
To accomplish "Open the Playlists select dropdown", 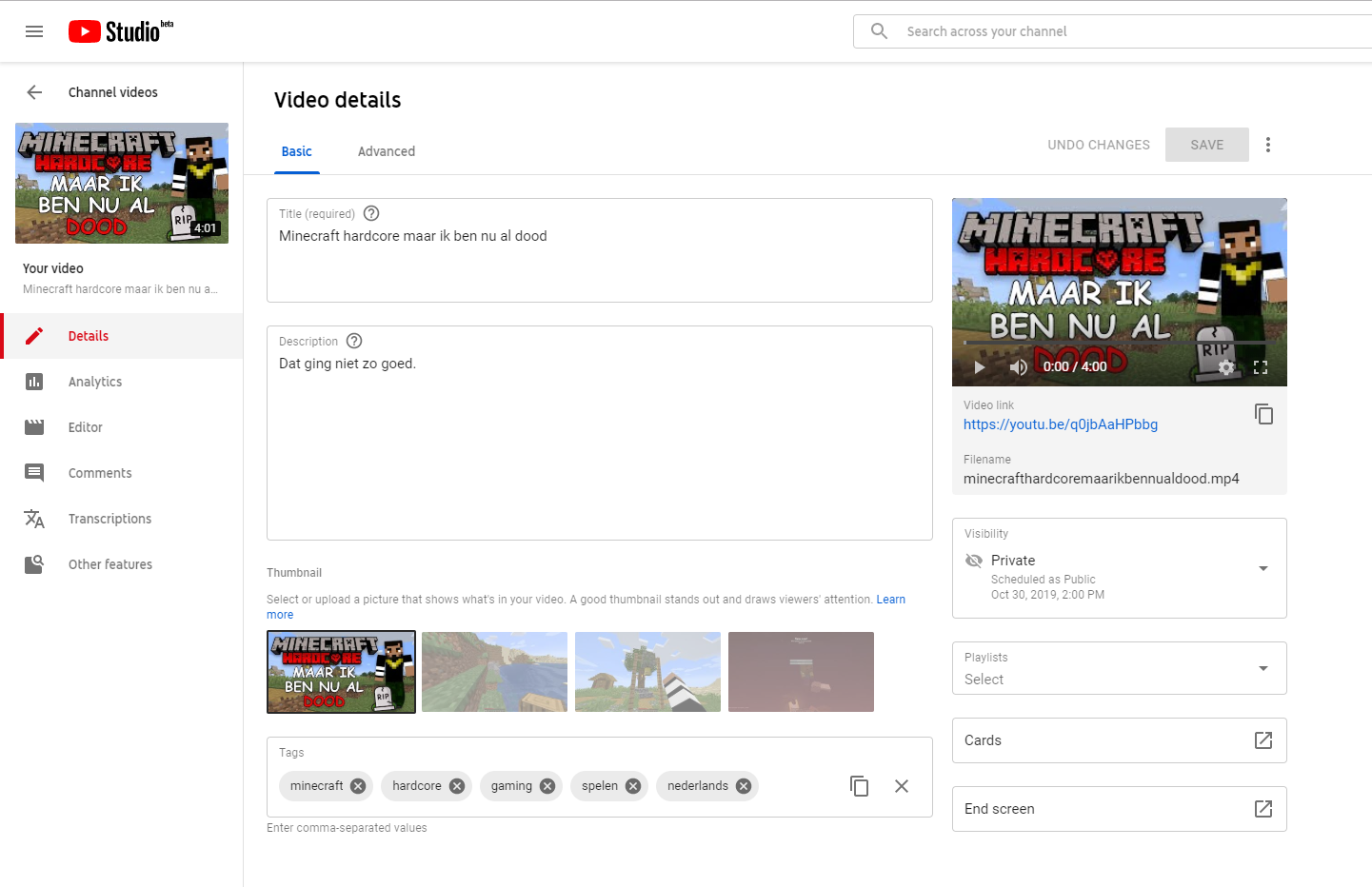I will (1263, 668).
